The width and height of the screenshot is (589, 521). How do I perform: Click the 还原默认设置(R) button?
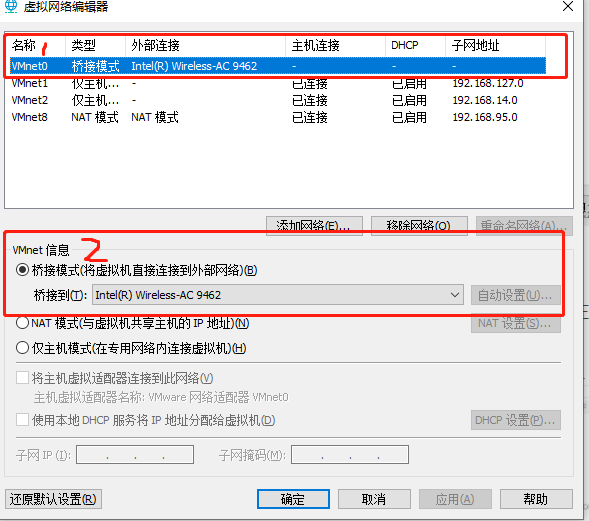pyautogui.click(x=54, y=499)
